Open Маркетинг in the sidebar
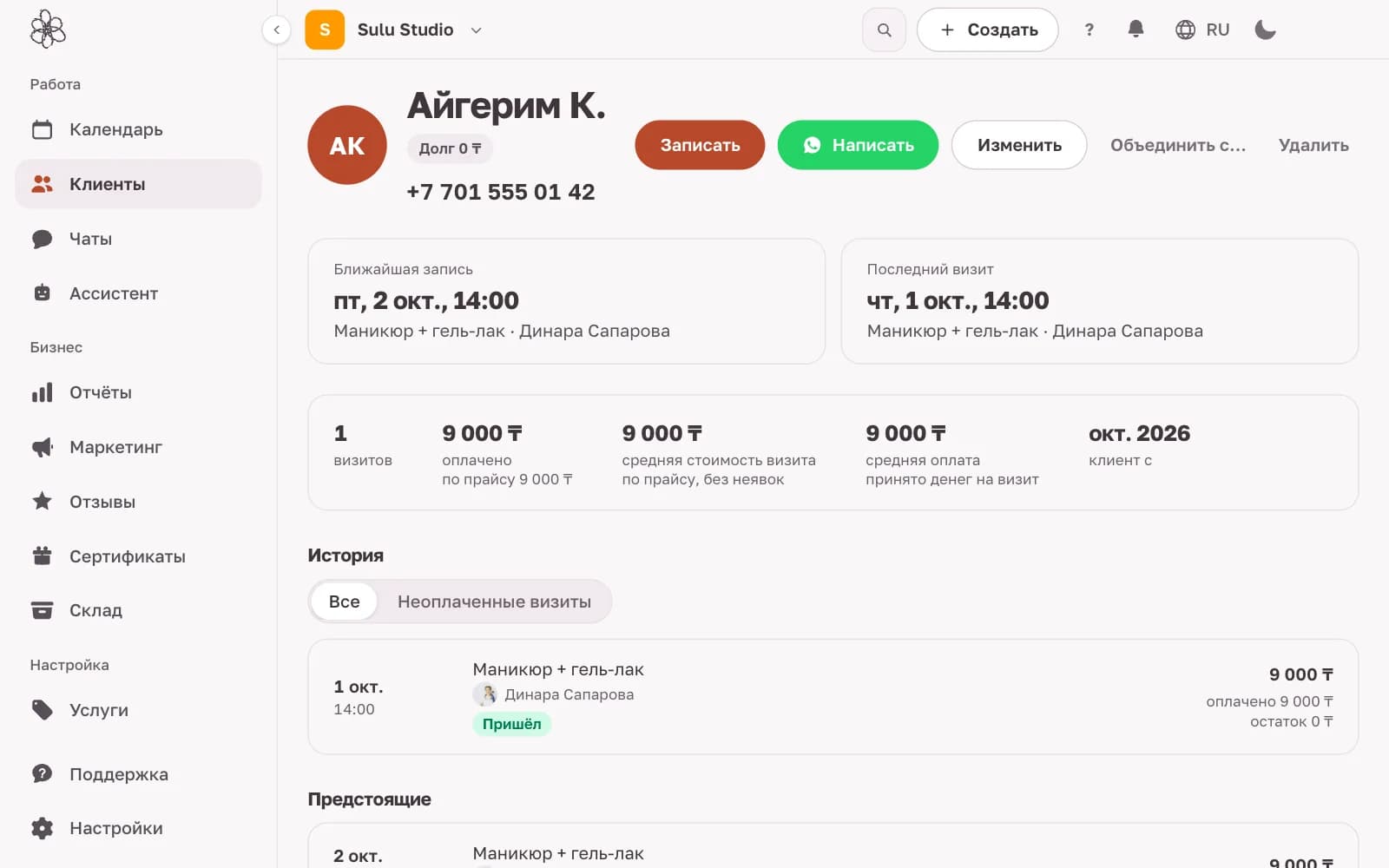This screenshot has width=1389, height=868. tap(138, 447)
